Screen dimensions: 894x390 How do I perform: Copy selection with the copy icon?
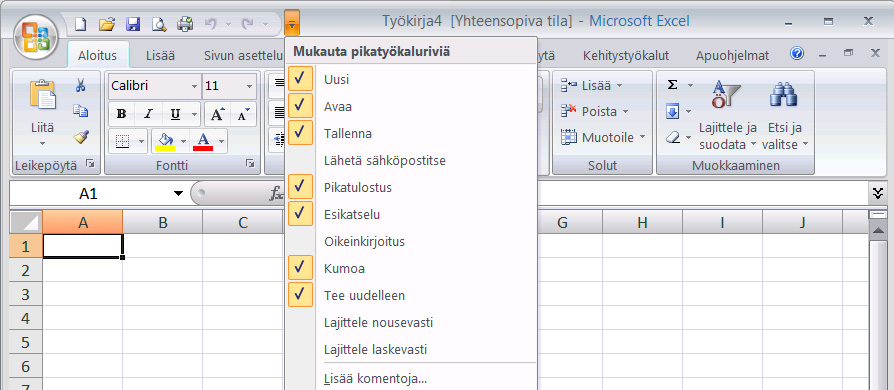point(80,111)
